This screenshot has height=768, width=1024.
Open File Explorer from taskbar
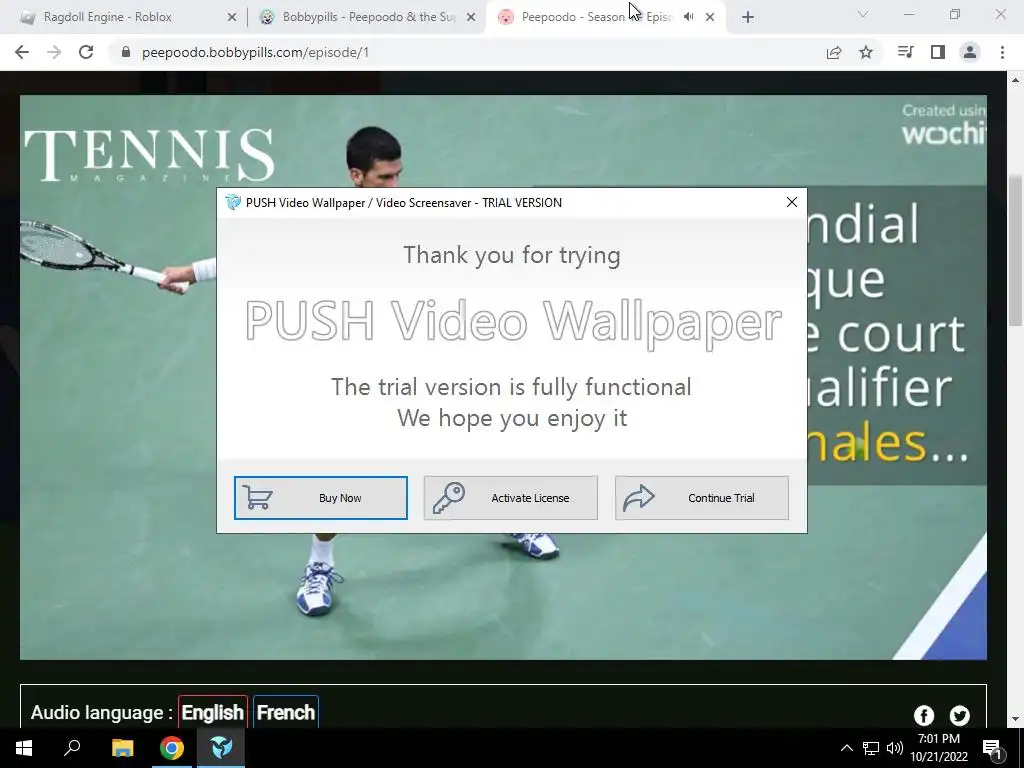pyautogui.click(x=122, y=748)
